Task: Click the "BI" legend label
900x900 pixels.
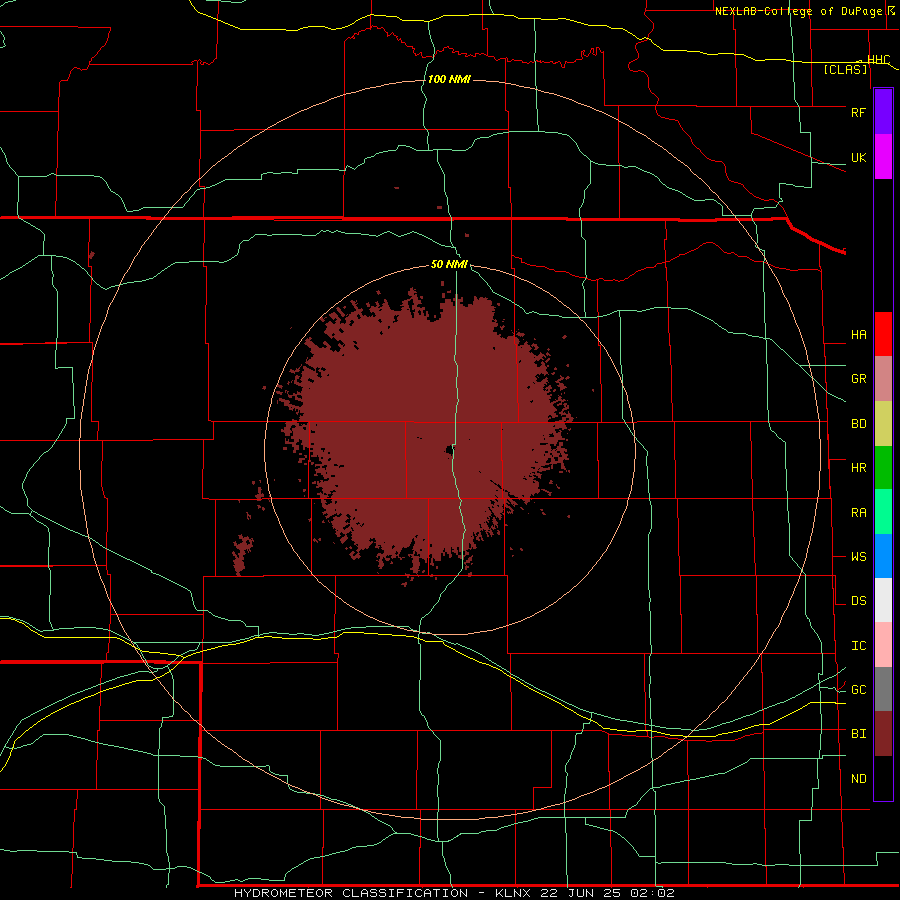Action: pyautogui.click(x=858, y=734)
